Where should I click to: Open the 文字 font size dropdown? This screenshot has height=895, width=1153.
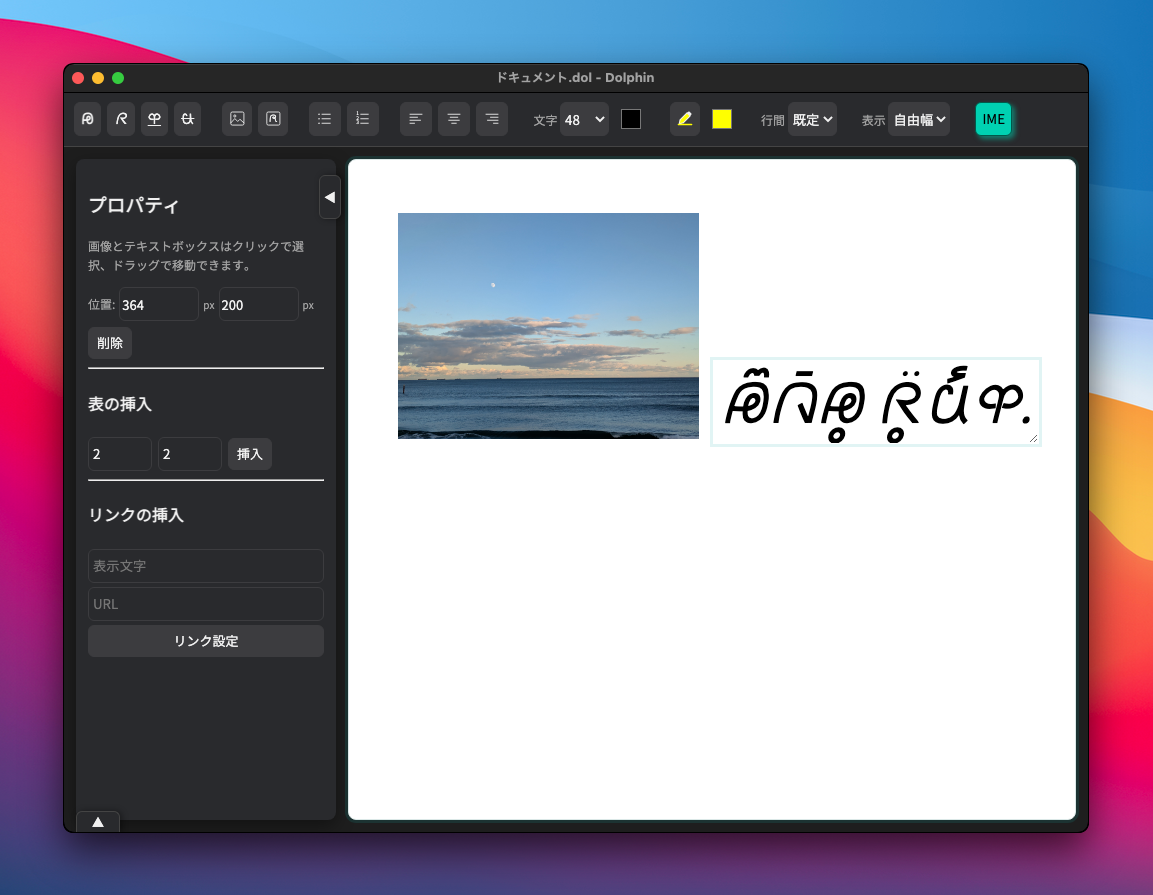coord(584,119)
